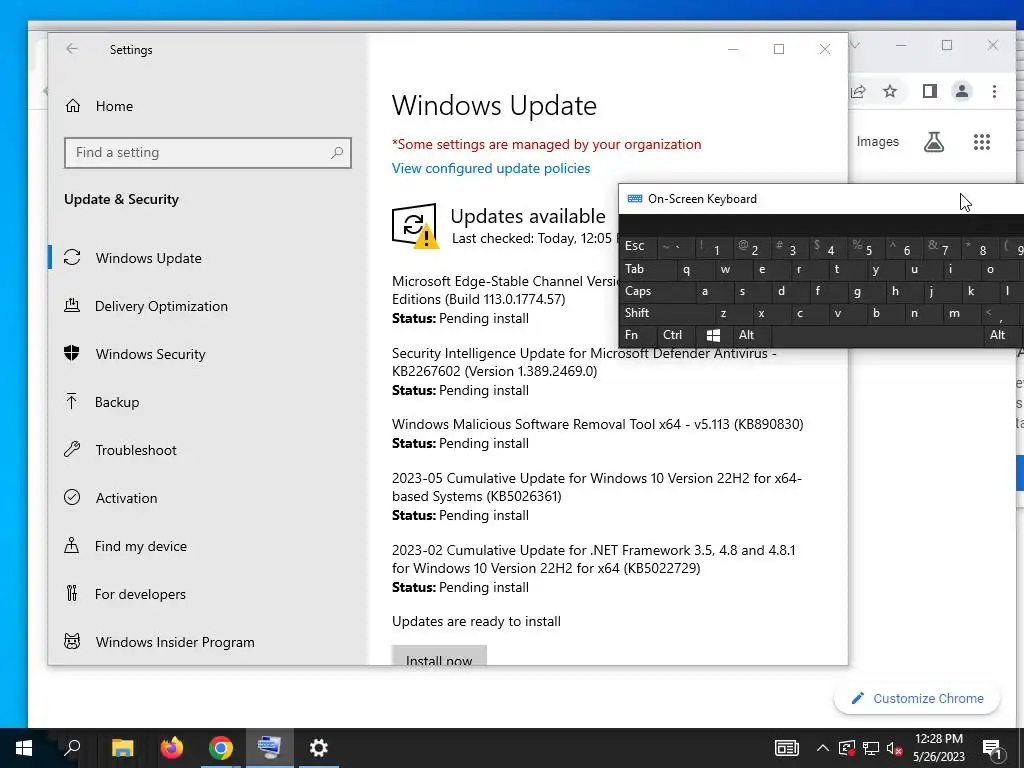The width and height of the screenshot is (1024, 768).
Task: Click the Updates available status icon
Action: [415, 225]
